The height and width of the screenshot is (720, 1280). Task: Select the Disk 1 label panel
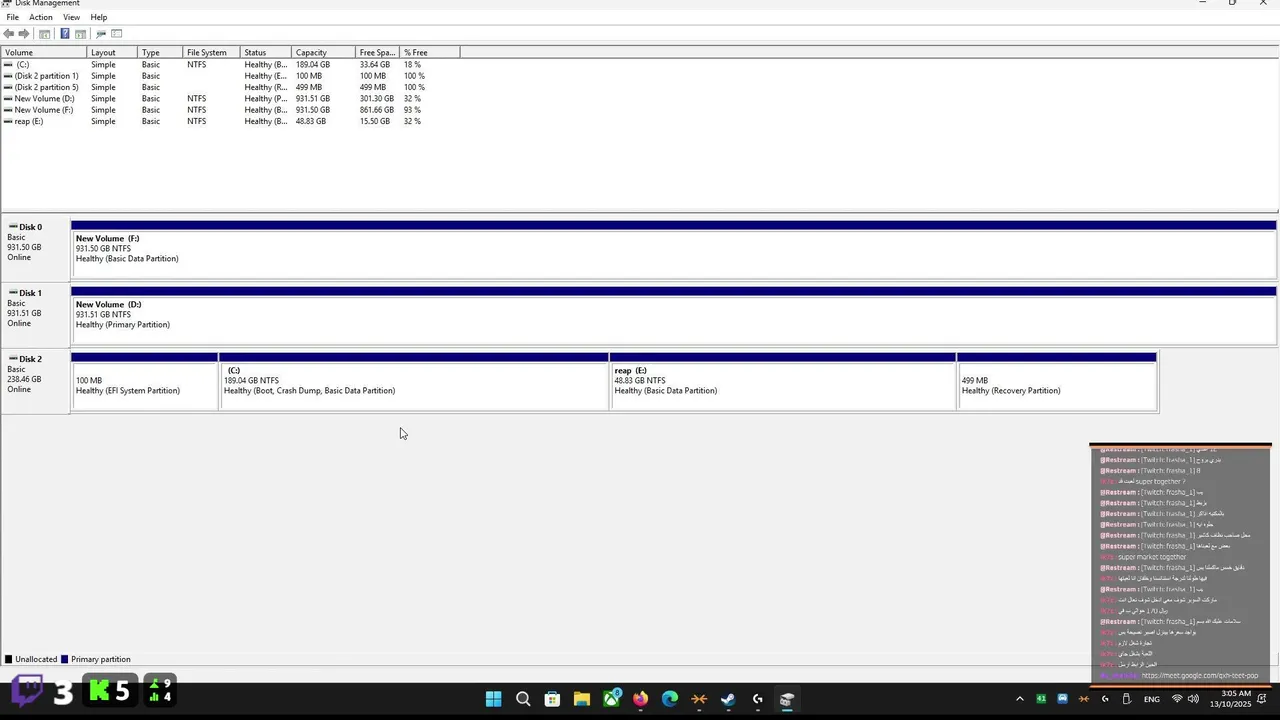(35, 315)
